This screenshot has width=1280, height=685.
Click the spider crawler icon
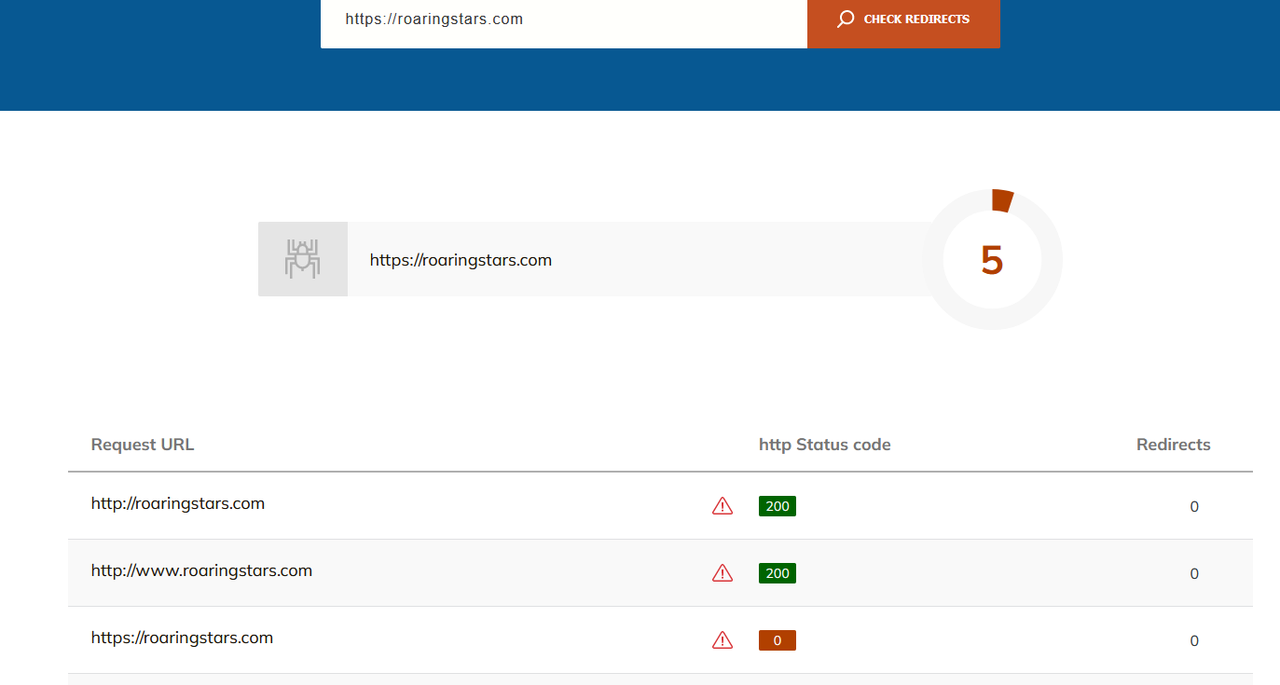pos(302,259)
